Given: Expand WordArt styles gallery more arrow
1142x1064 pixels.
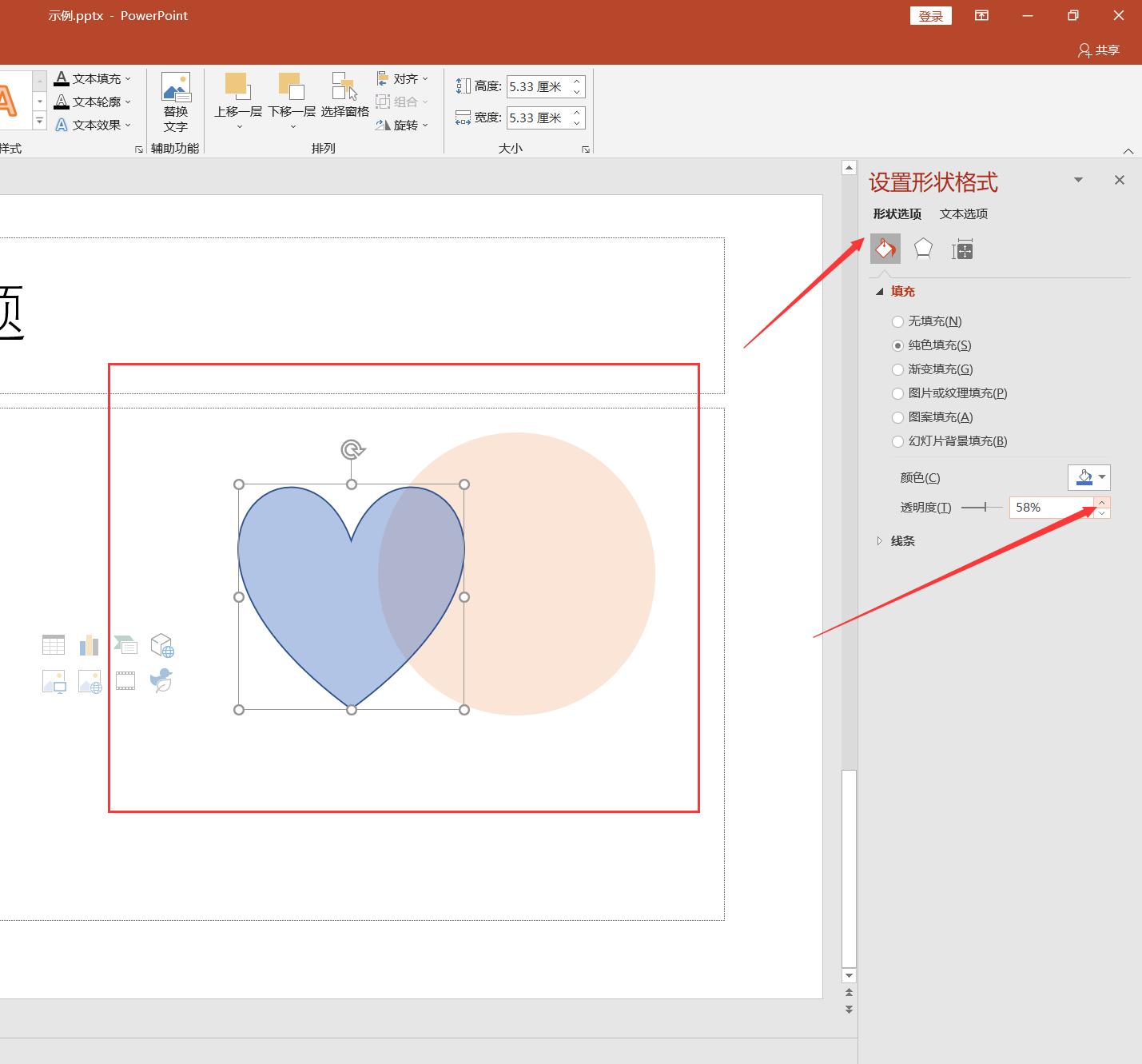Looking at the screenshot, I should tap(39, 121).
